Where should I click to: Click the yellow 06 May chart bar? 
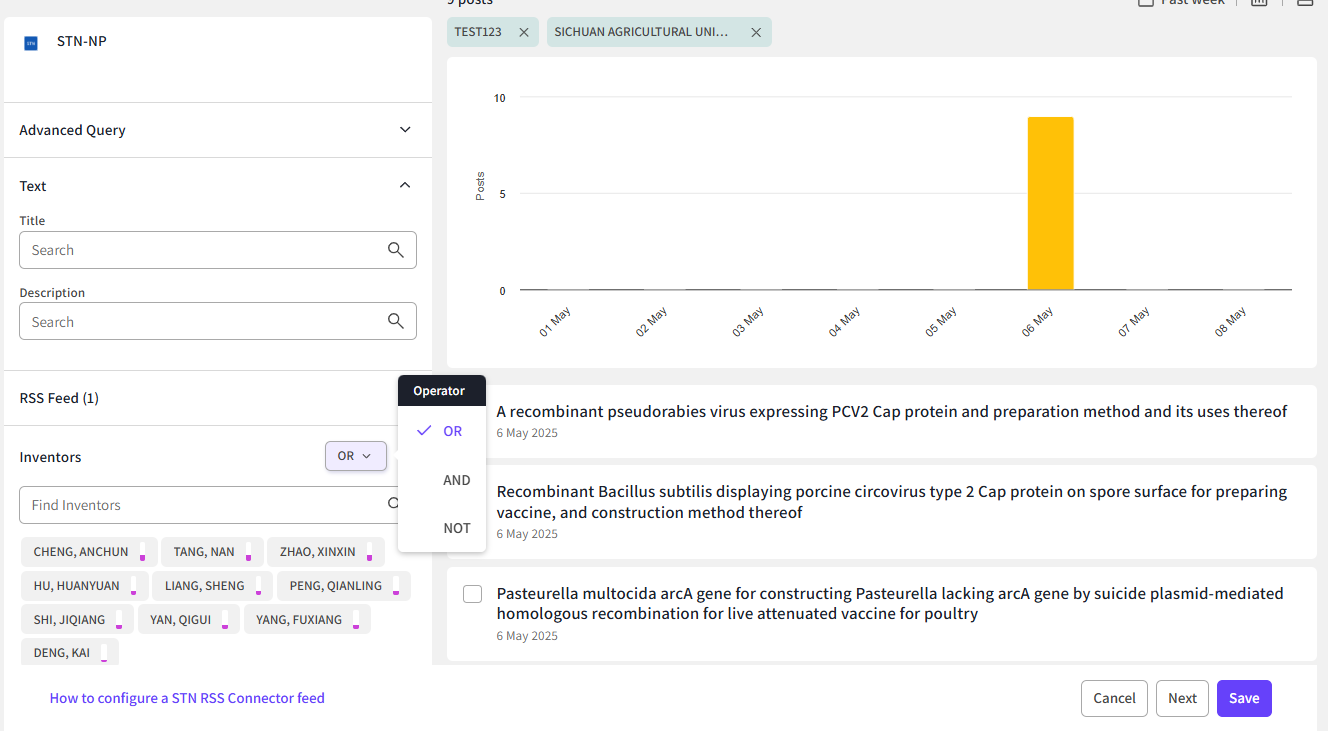pos(1050,204)
